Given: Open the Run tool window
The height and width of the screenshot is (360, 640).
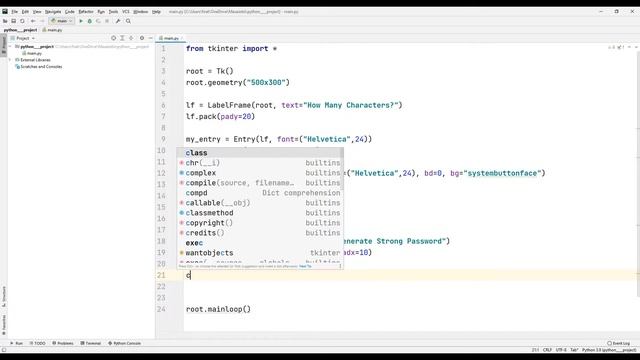Looking at the screenshot, I should pyautogui.click(x=16, y=343).
